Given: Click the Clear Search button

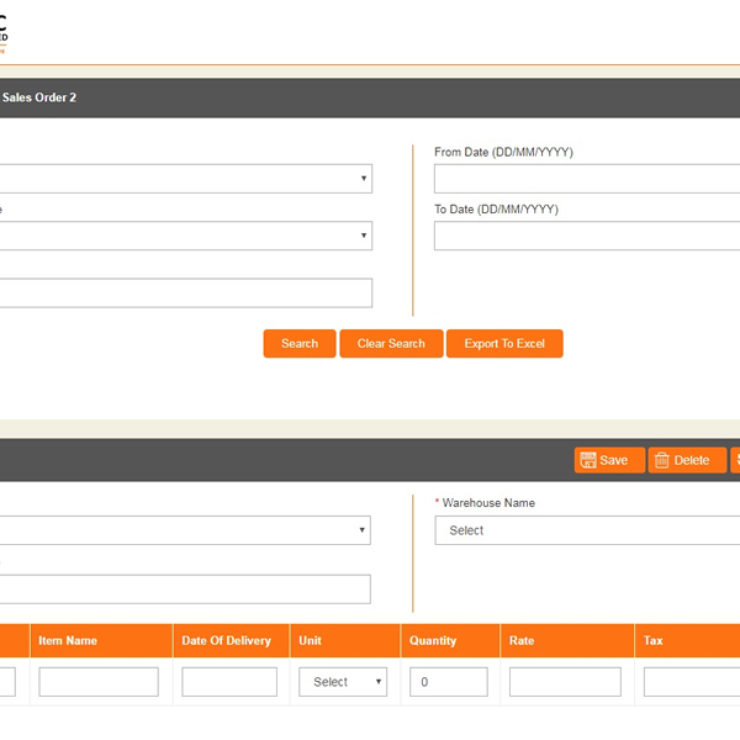Looking at the screenshot, I should pos(391,343).
